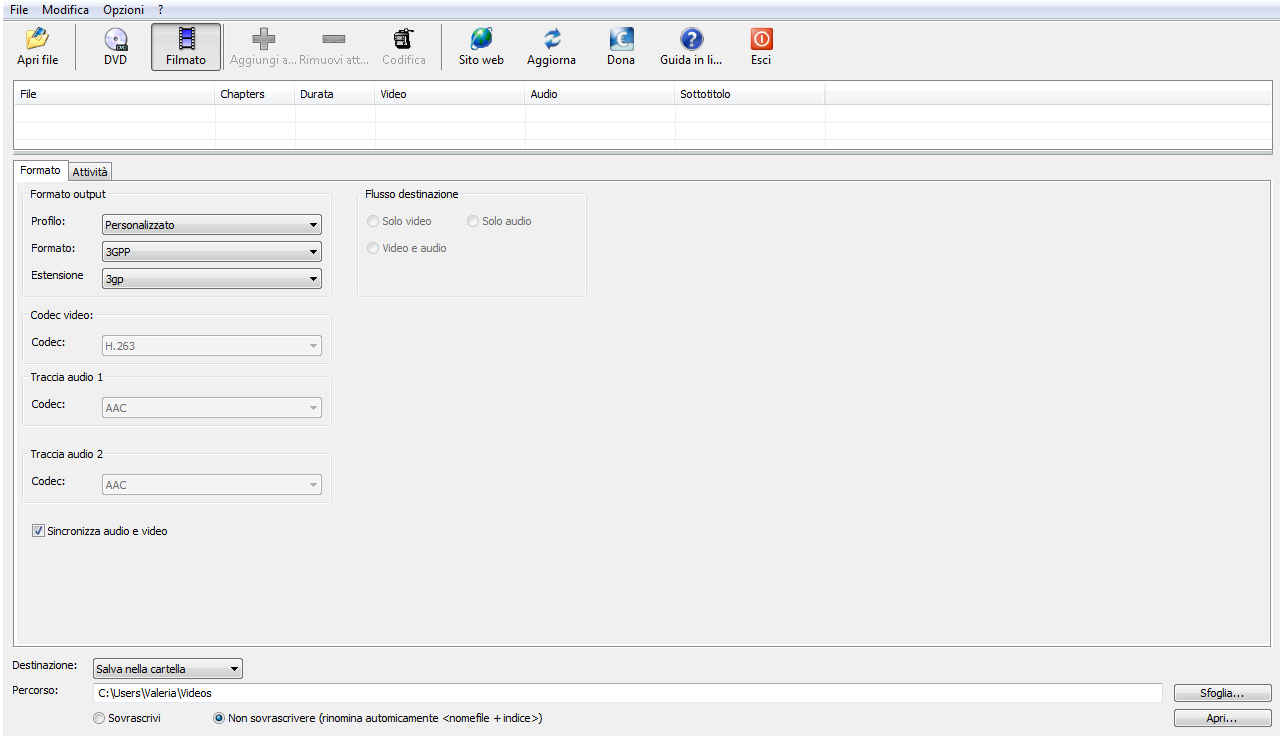Image resolution: width=1280 pixels, height=736 pixels.
Task: Select the DVD disc icon
Action: (x=116, y=39)
